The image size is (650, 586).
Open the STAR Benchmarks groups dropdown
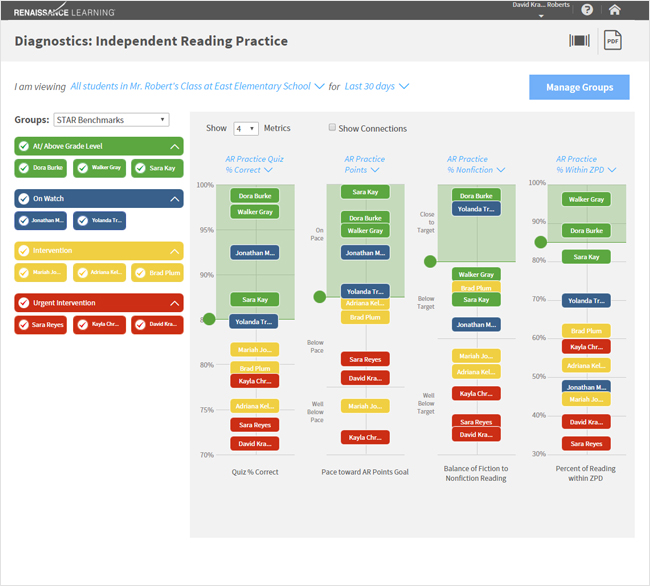coord(111,120)
